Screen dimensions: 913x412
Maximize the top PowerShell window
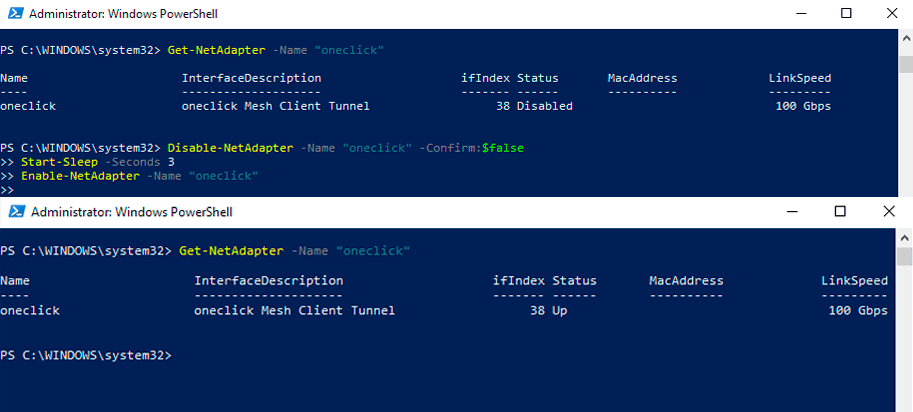tap(846, 14)
